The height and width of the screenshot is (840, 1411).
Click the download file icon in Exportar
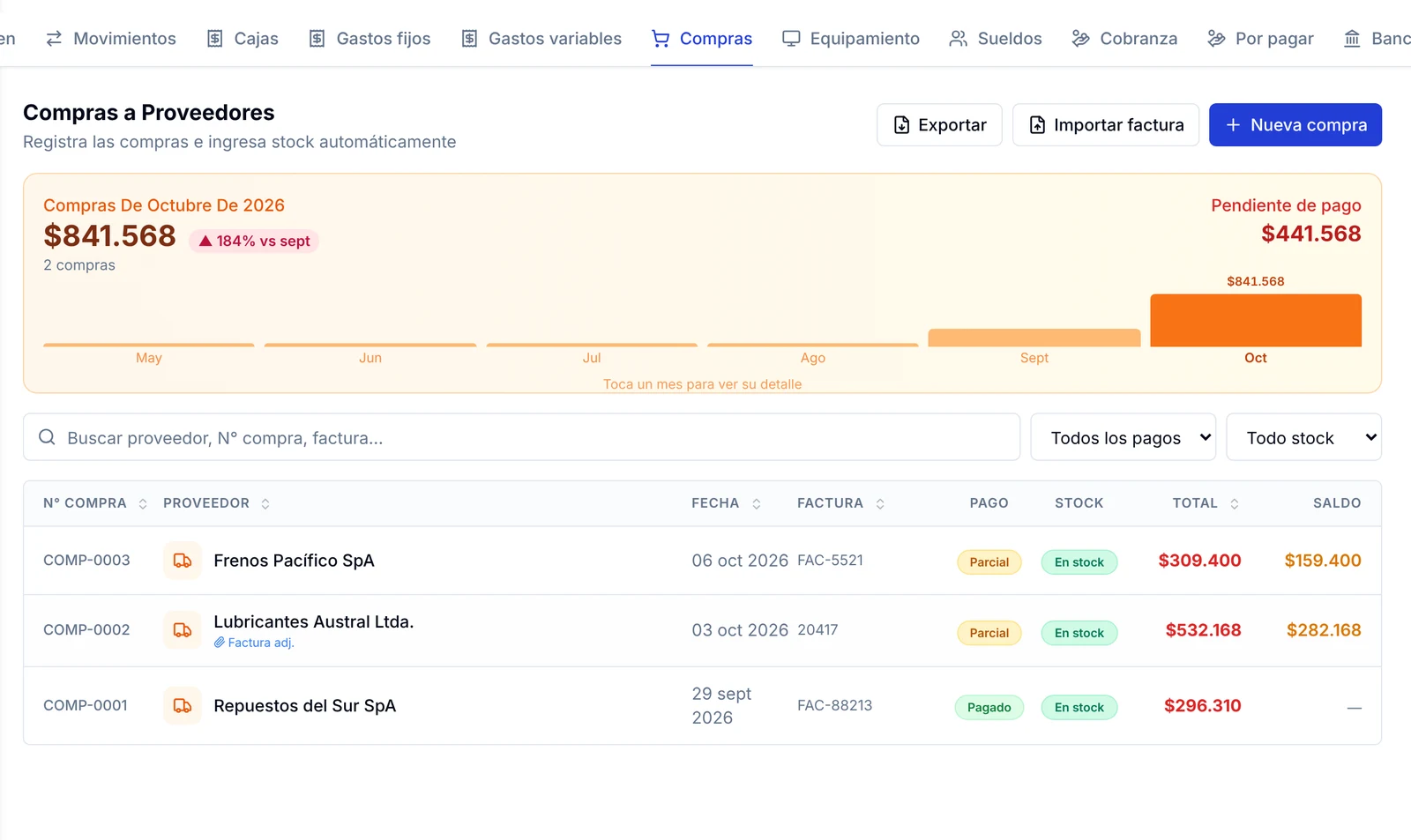pyautogui.click(x=902, y=125)
